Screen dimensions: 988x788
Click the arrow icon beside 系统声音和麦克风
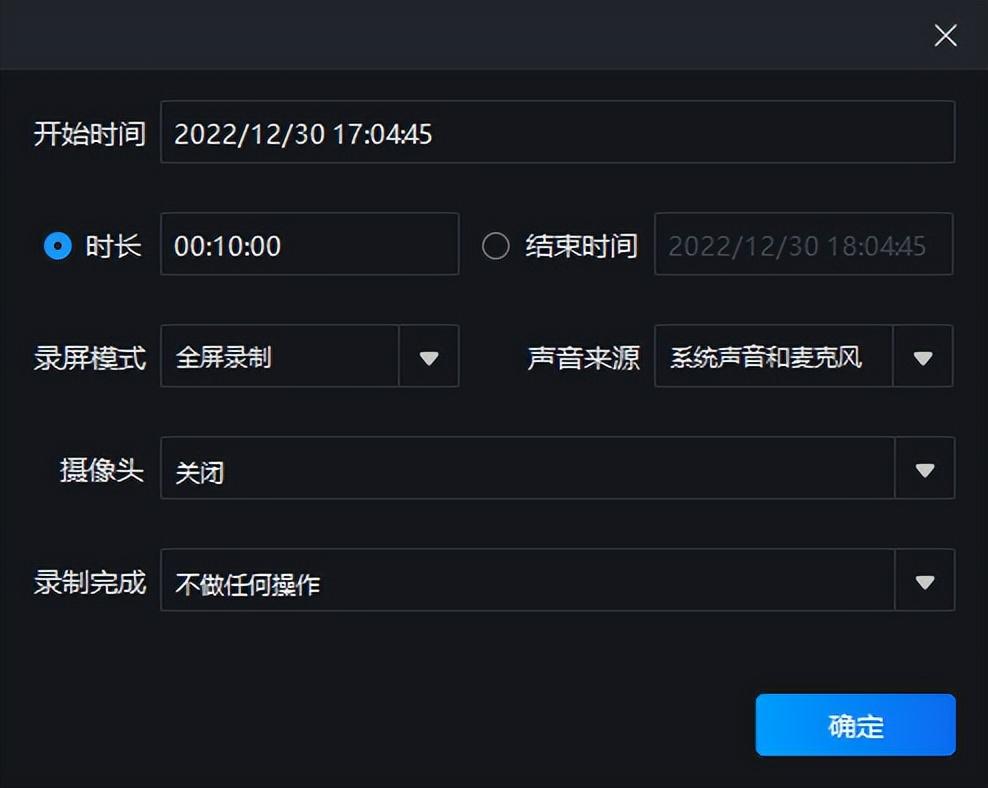(923, 357)
